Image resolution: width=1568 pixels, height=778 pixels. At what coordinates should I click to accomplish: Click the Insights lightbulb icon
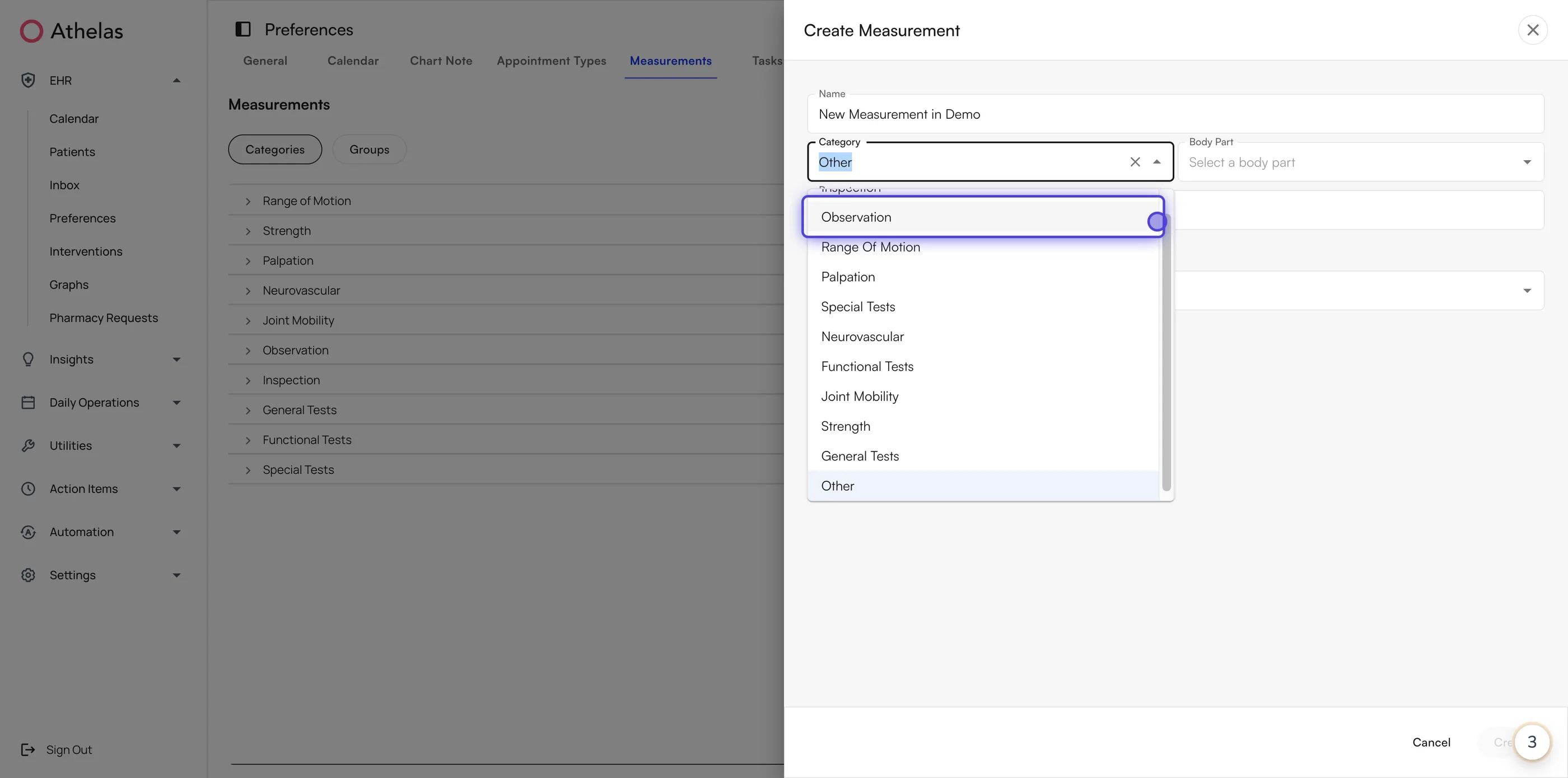(x=28, y=359)
